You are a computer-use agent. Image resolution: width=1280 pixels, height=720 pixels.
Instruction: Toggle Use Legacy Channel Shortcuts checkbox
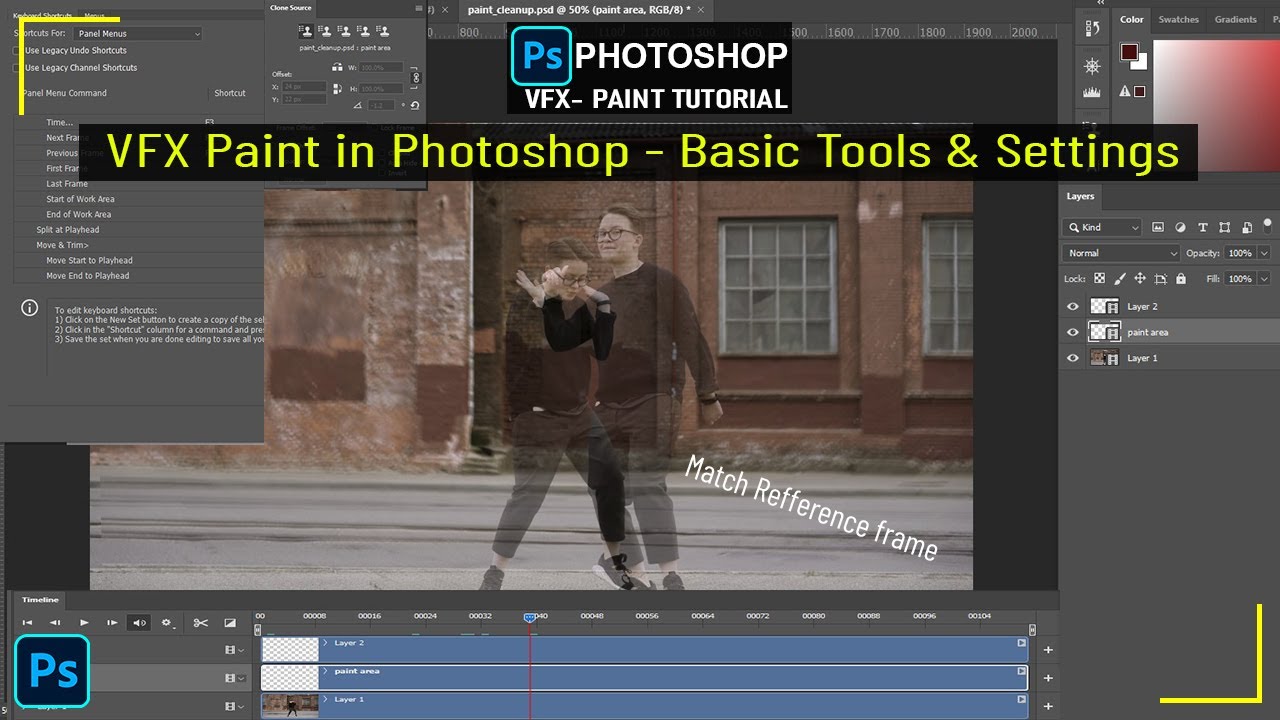pyautogui.click(x=17, y=68)
